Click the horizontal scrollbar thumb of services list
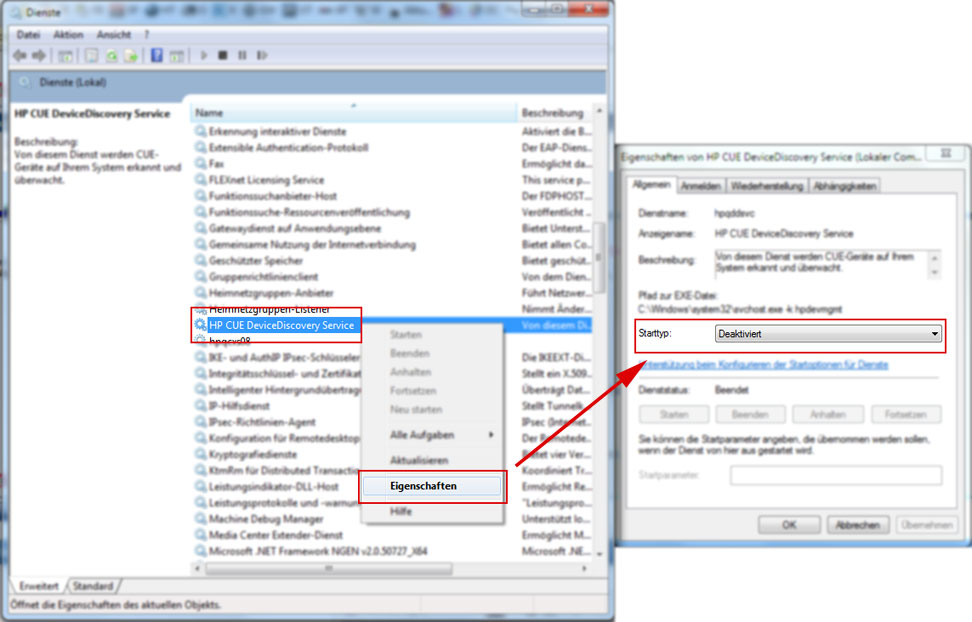 (x=329, y=567)
